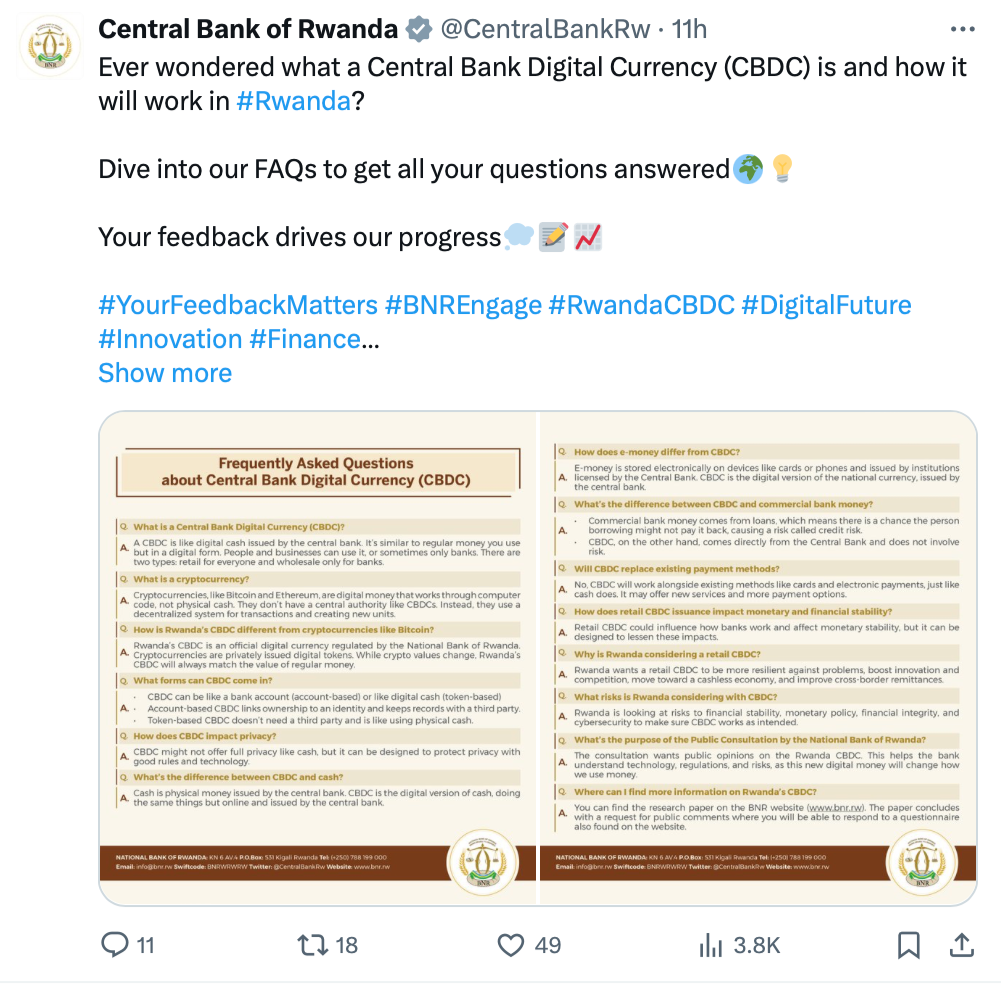Open the #Innovation hashtag
Screen dimensions: 1001x987
point(170,339)
